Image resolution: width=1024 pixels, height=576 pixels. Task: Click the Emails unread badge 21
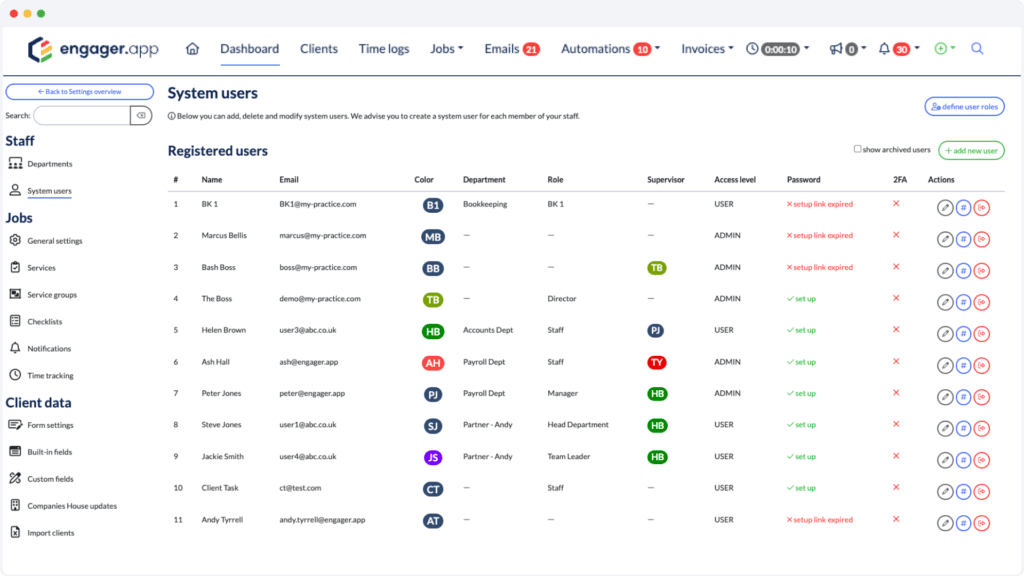click(532, 50)
